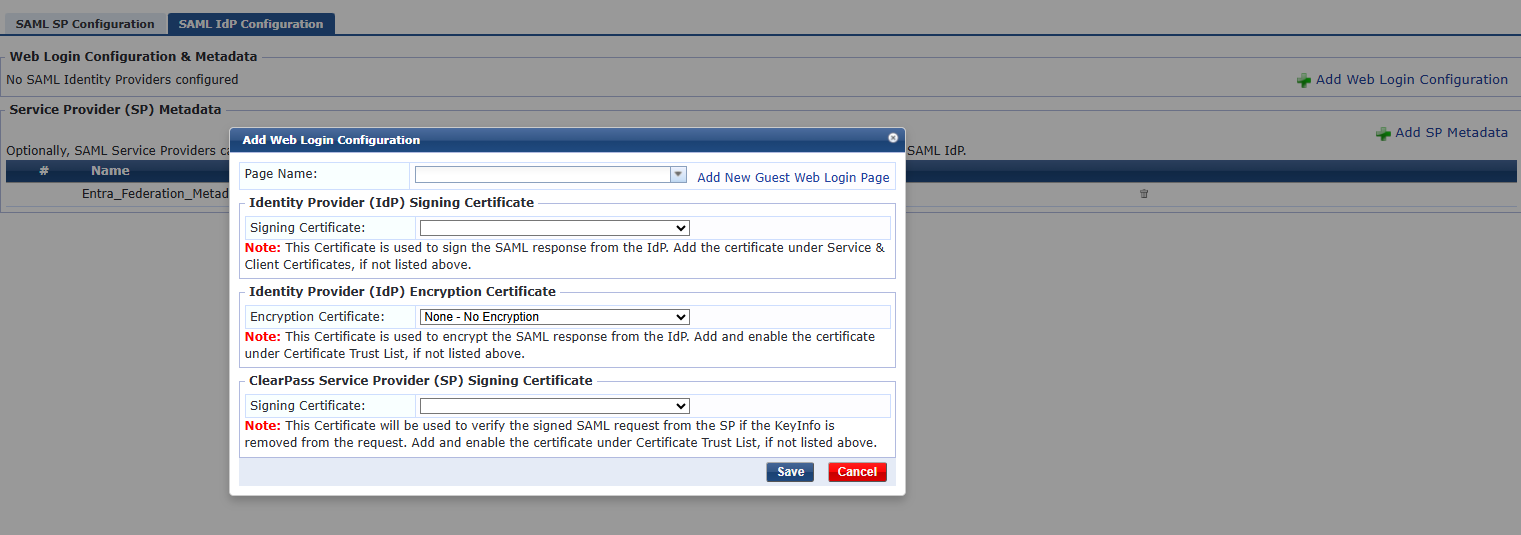Click Add SP Metadata link
The image size is (1521, 535).
coord(1451,133)
